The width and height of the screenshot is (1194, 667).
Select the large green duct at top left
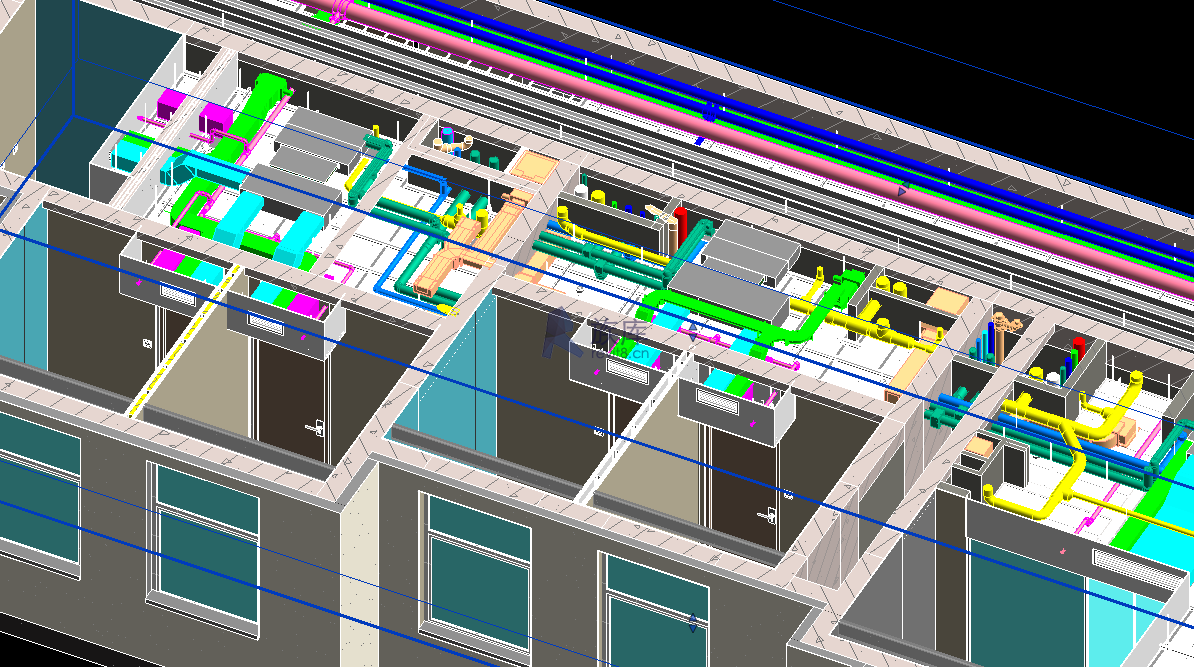click(266, 101)
